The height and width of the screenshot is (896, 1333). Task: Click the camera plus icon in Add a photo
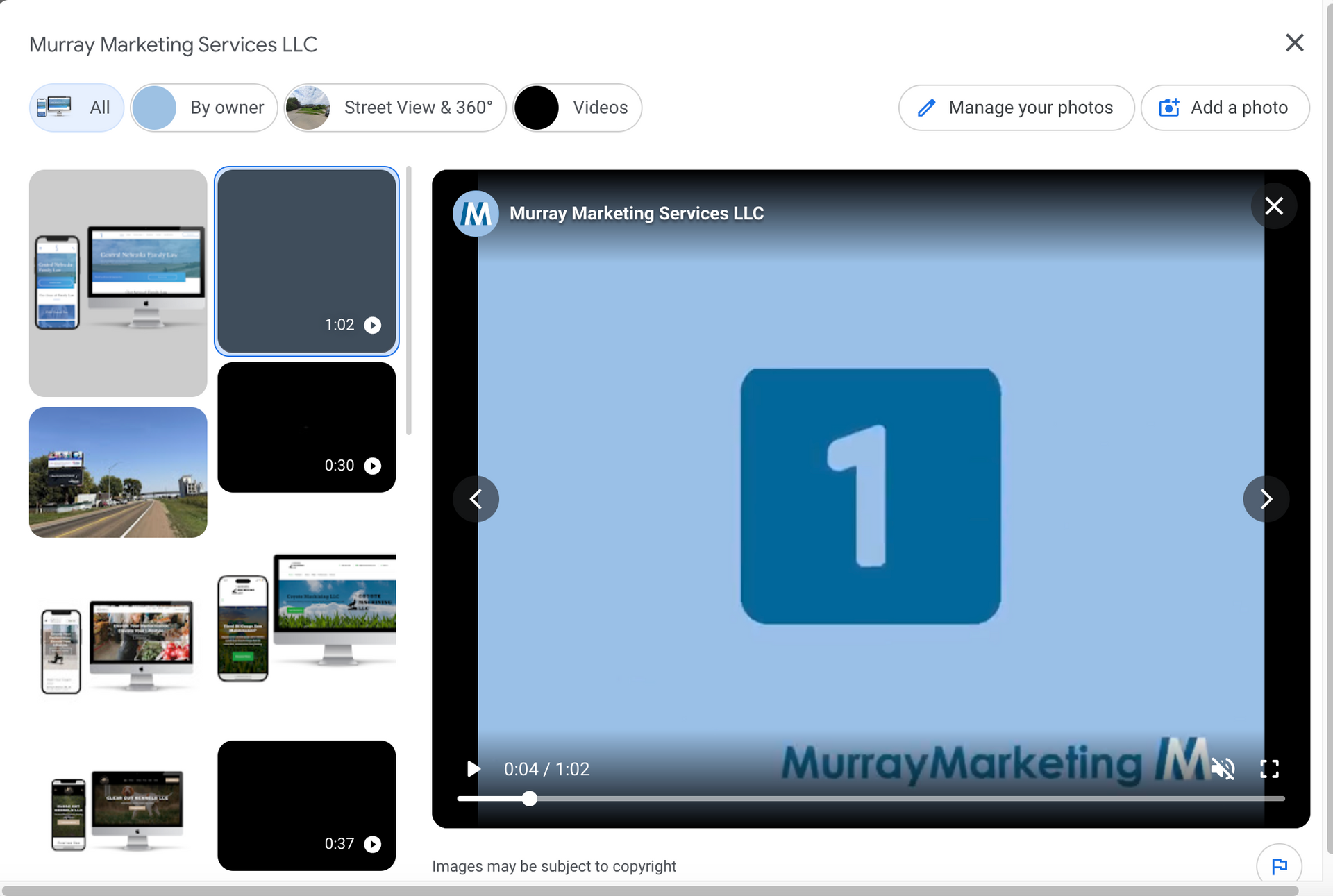[x=1169, y=108]
